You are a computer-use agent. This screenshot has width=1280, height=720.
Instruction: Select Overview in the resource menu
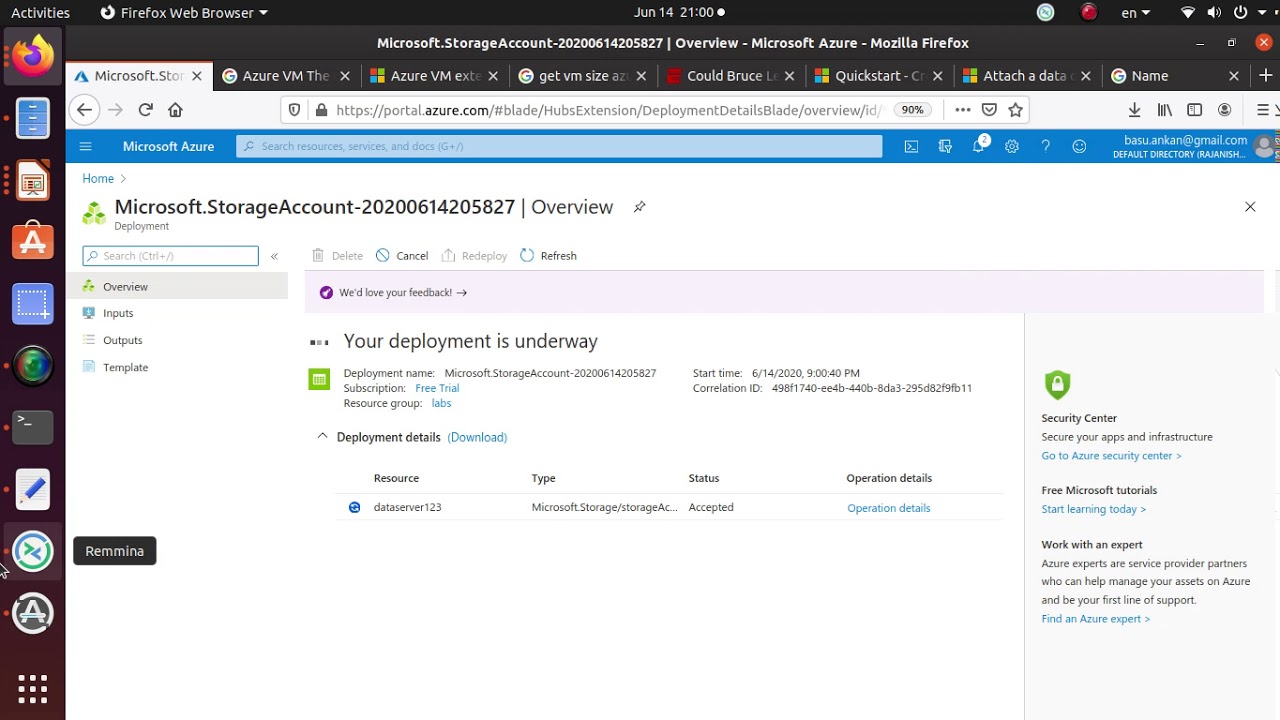pyautogui.click(x=177, y=287)
